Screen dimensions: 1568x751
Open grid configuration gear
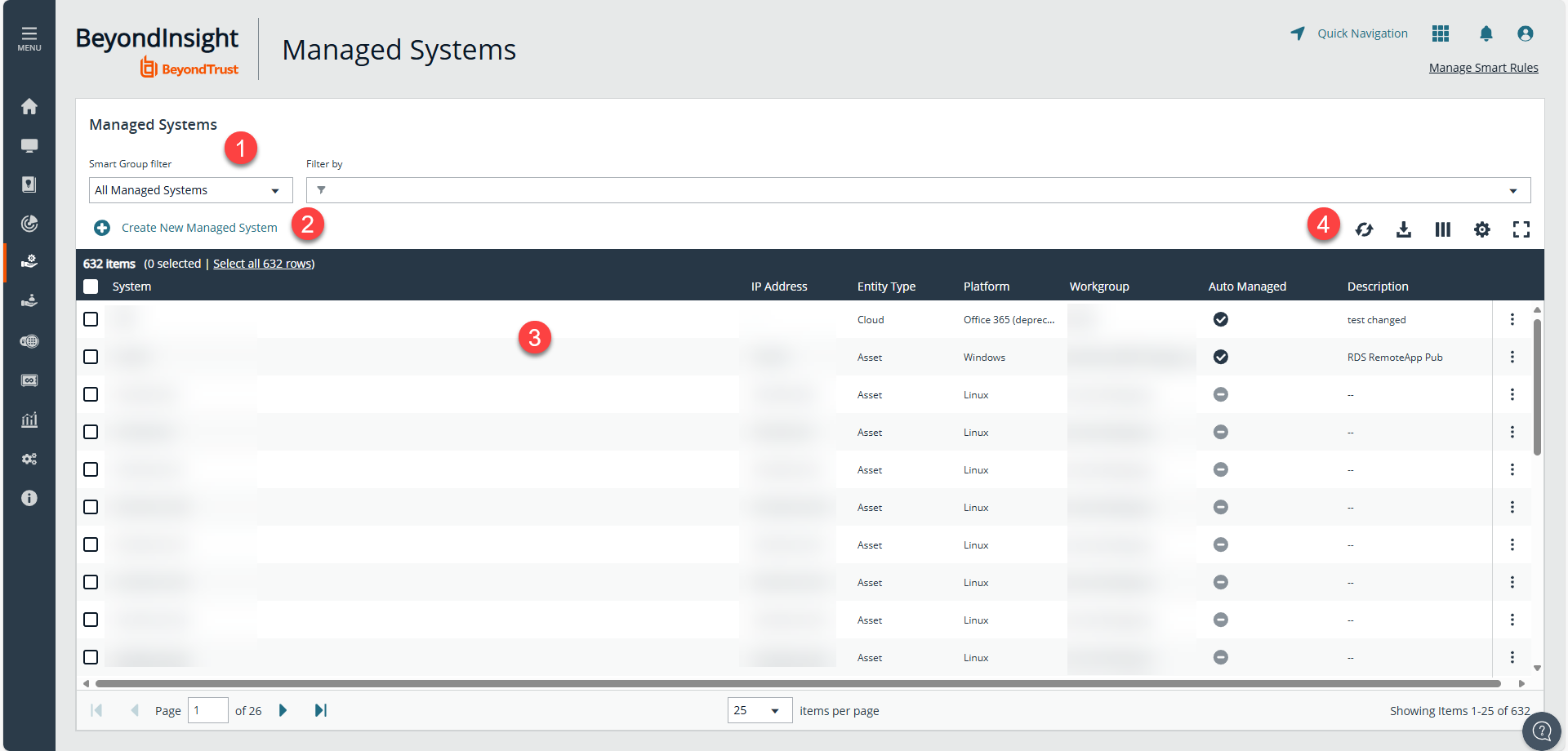coord(1482,229)
